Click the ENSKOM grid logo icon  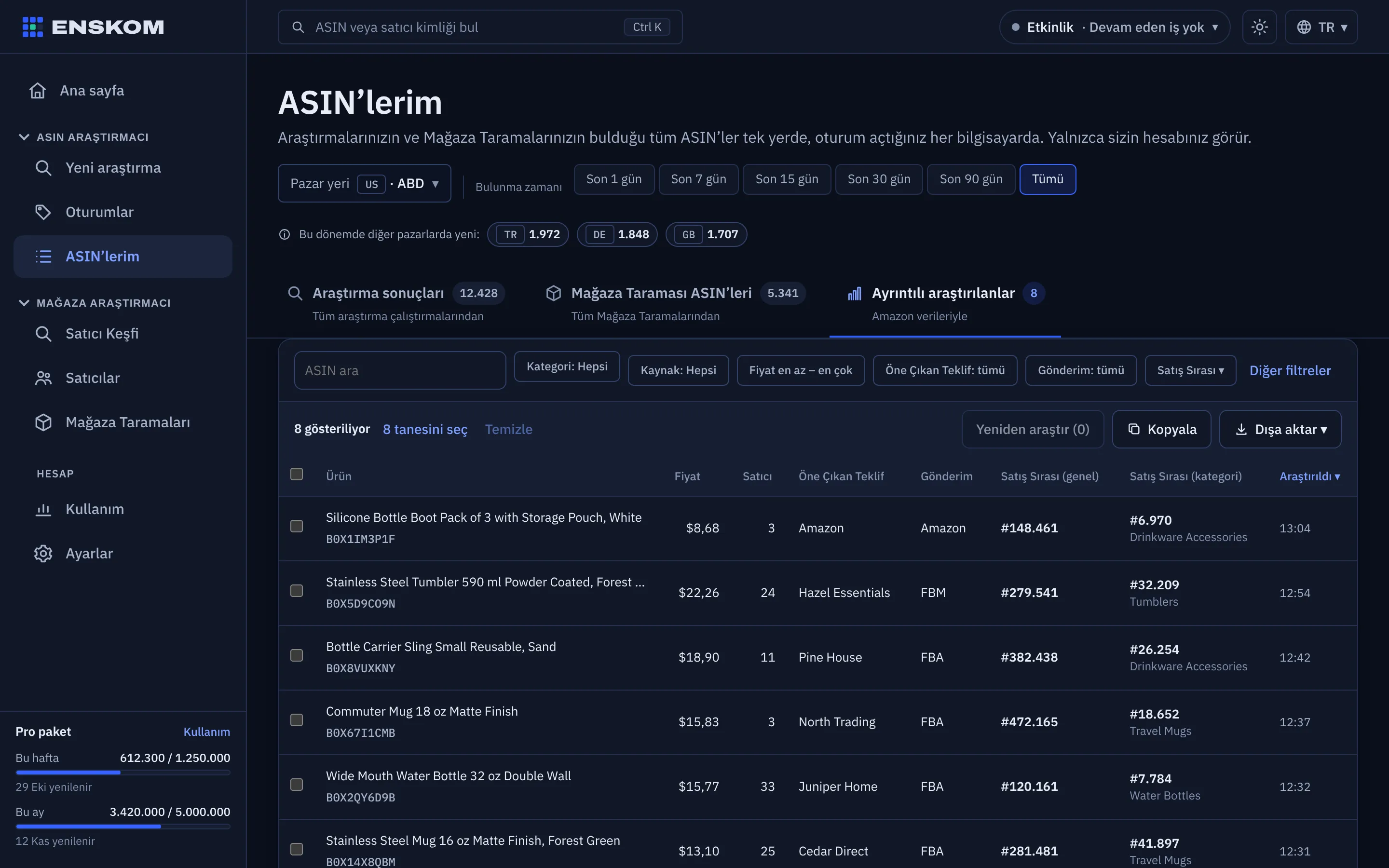tap(33, 27)
